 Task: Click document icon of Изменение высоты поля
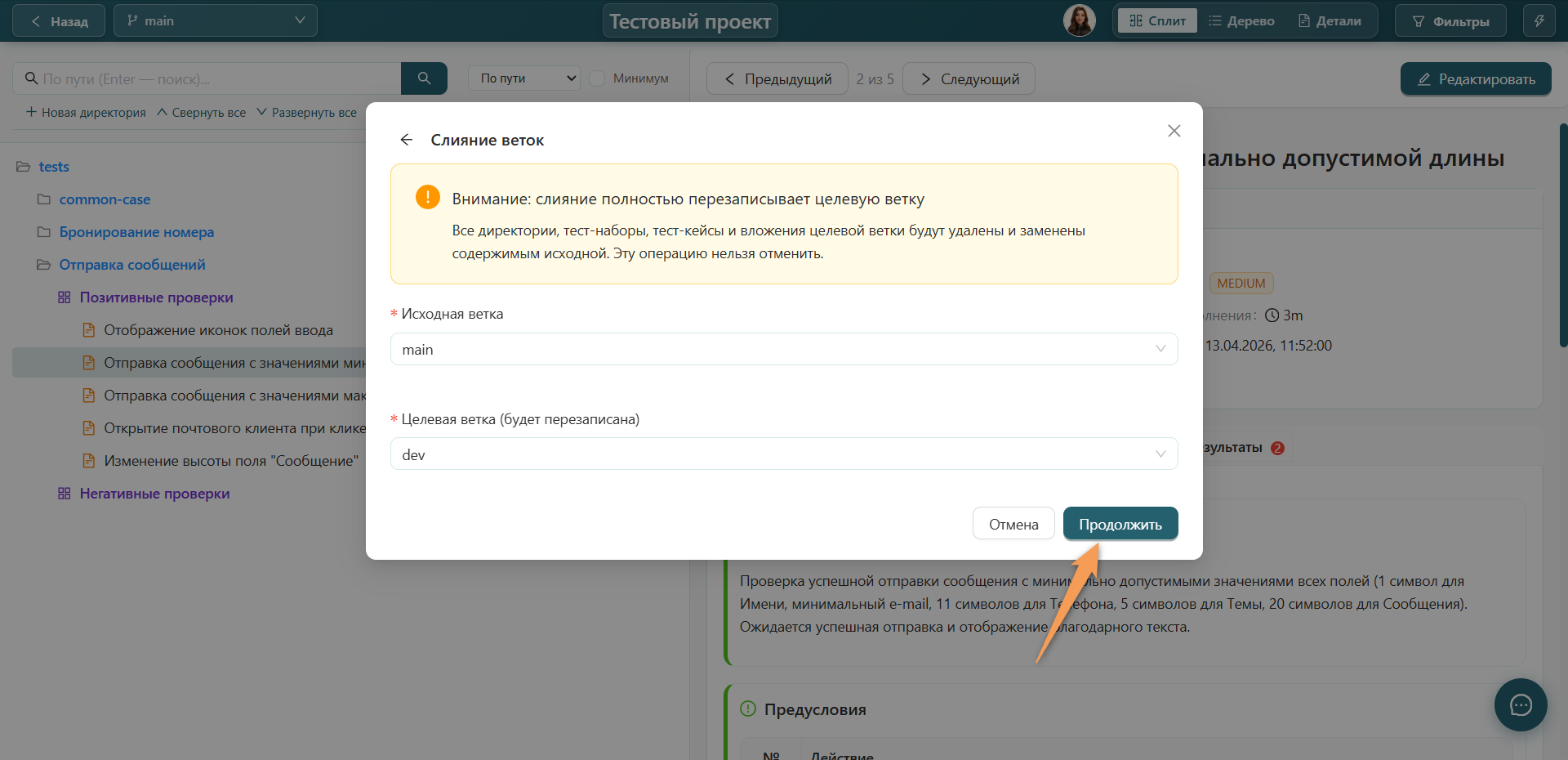[x=89, y=461]
